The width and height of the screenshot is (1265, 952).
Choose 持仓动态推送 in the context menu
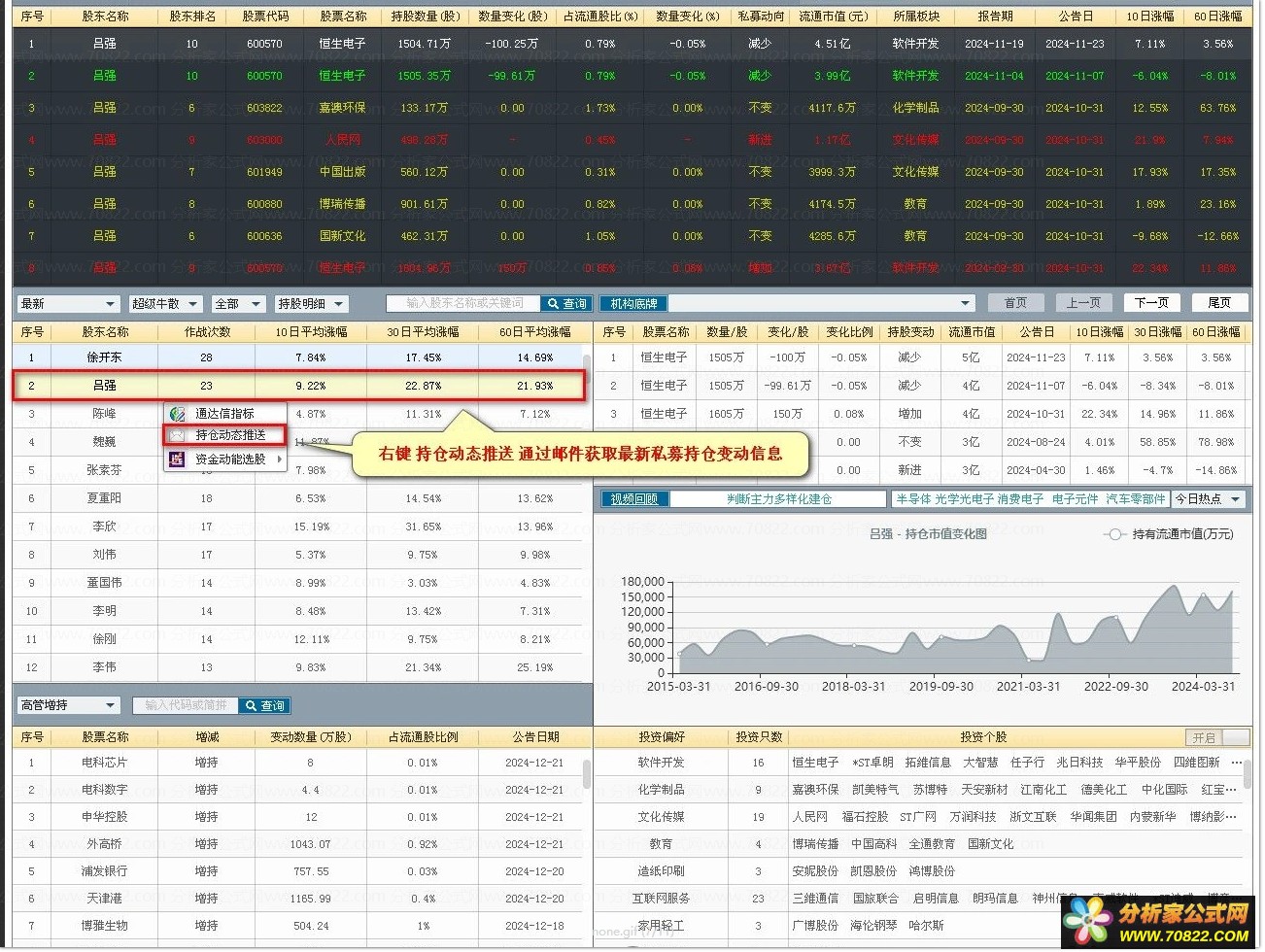tap(224, 435)
